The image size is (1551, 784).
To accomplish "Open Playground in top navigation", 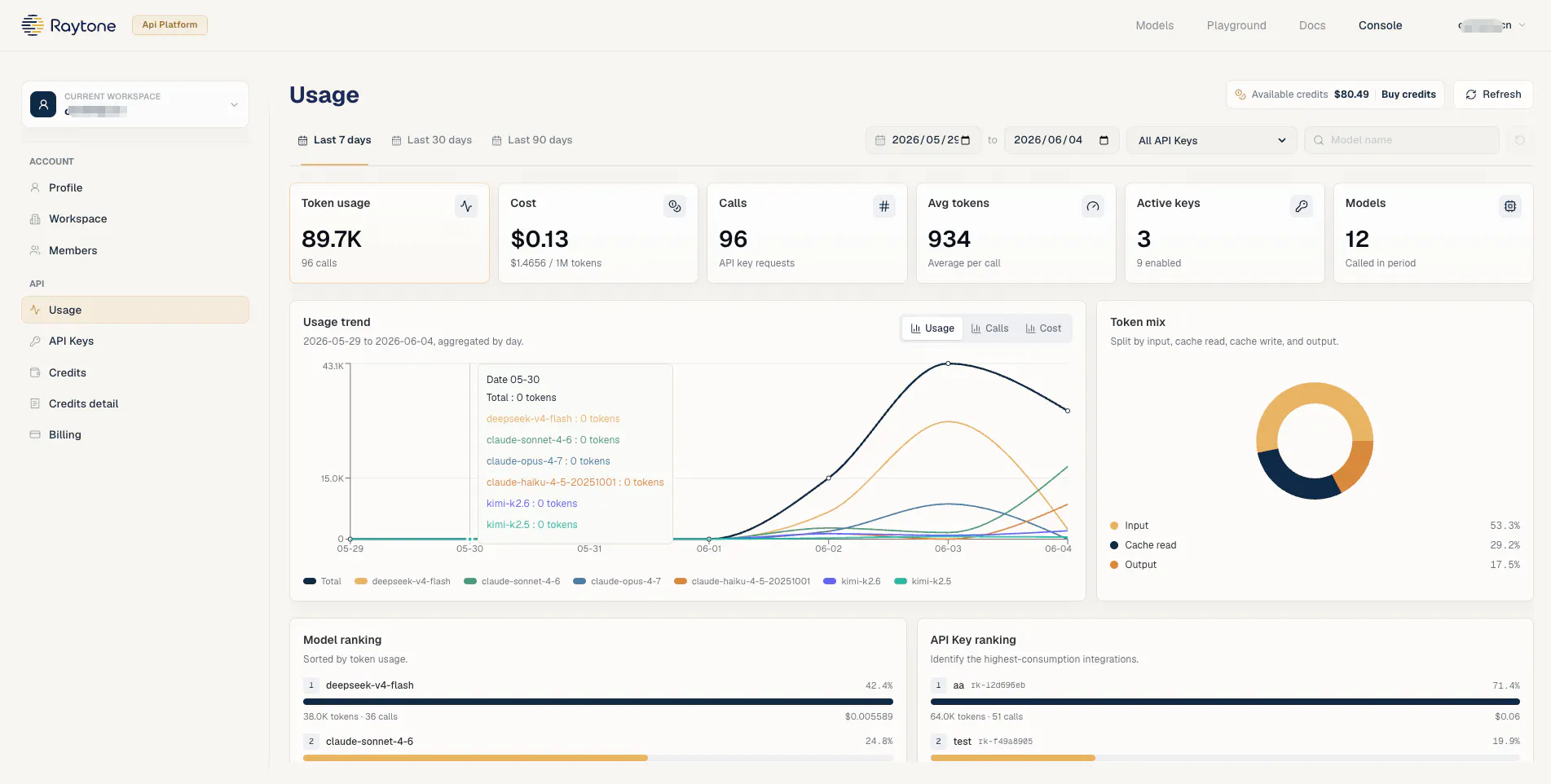I will (x=1236, y=25).
